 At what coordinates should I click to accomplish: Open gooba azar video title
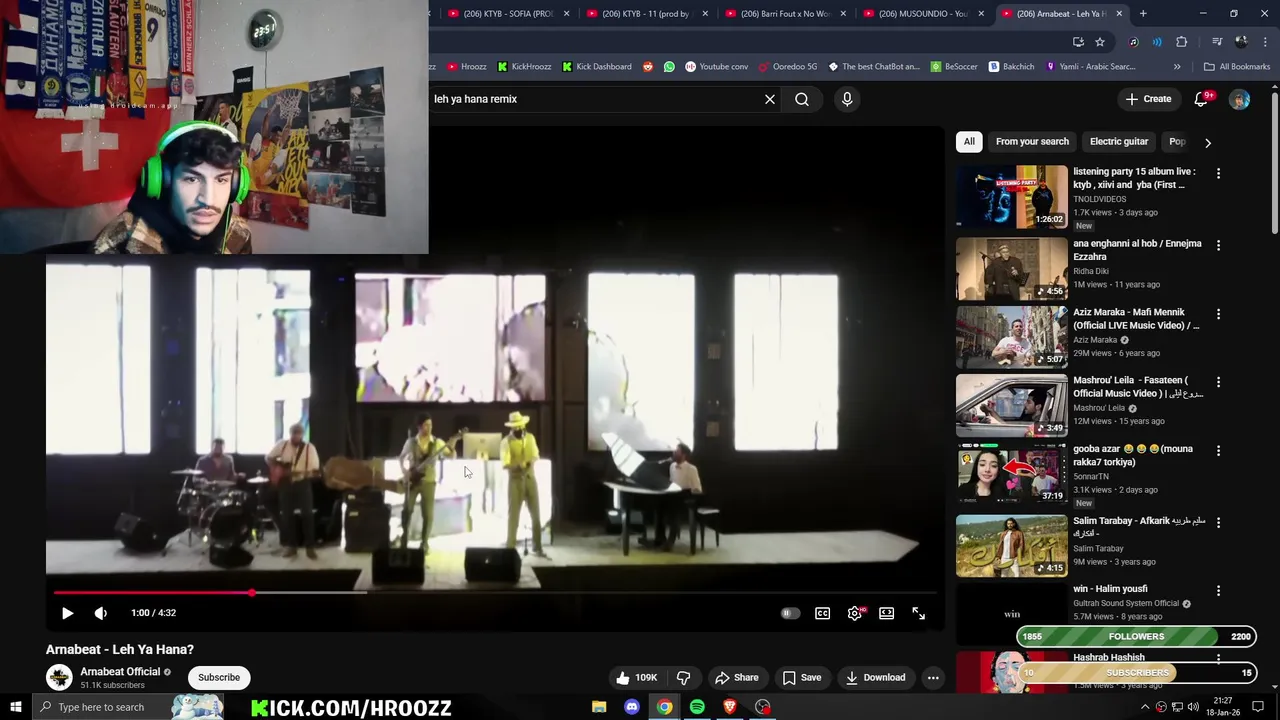pos(1133,455)
